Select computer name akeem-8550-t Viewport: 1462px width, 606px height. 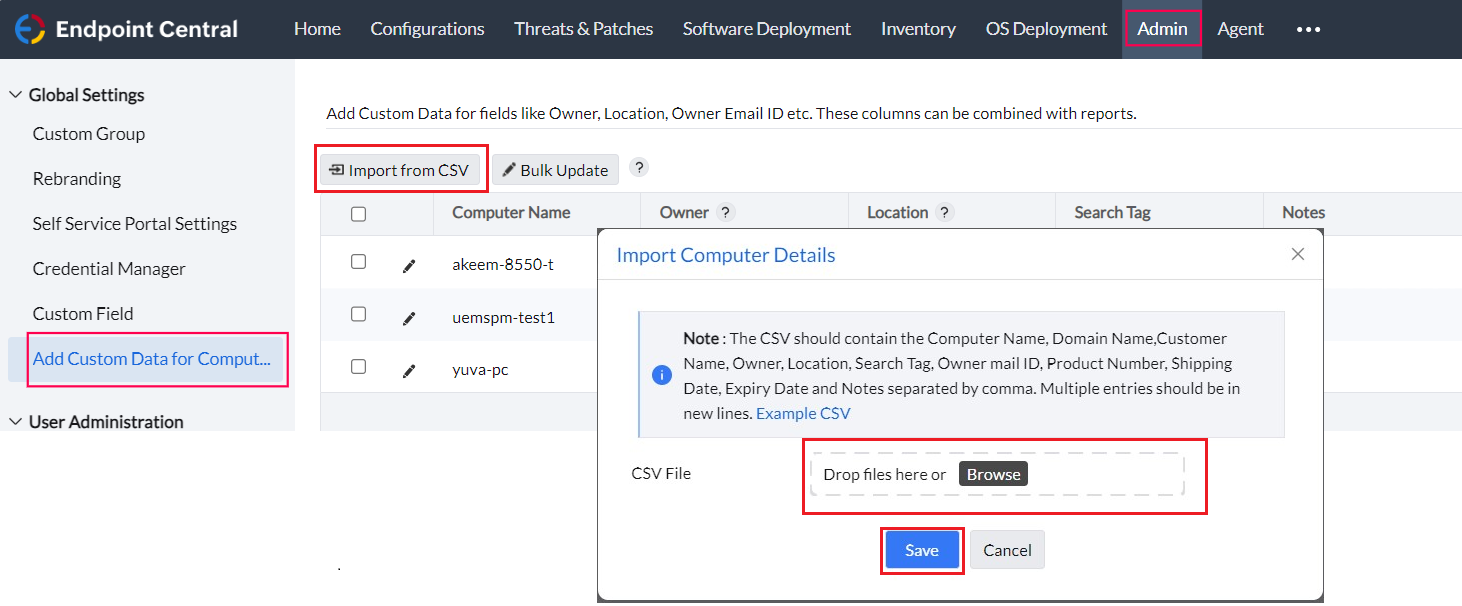click(502, 265)
